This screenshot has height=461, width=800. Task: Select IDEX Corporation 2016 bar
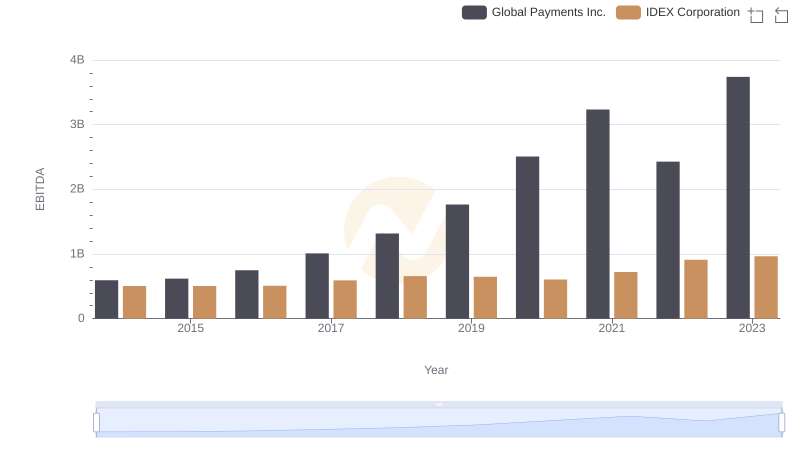(275, 302)
